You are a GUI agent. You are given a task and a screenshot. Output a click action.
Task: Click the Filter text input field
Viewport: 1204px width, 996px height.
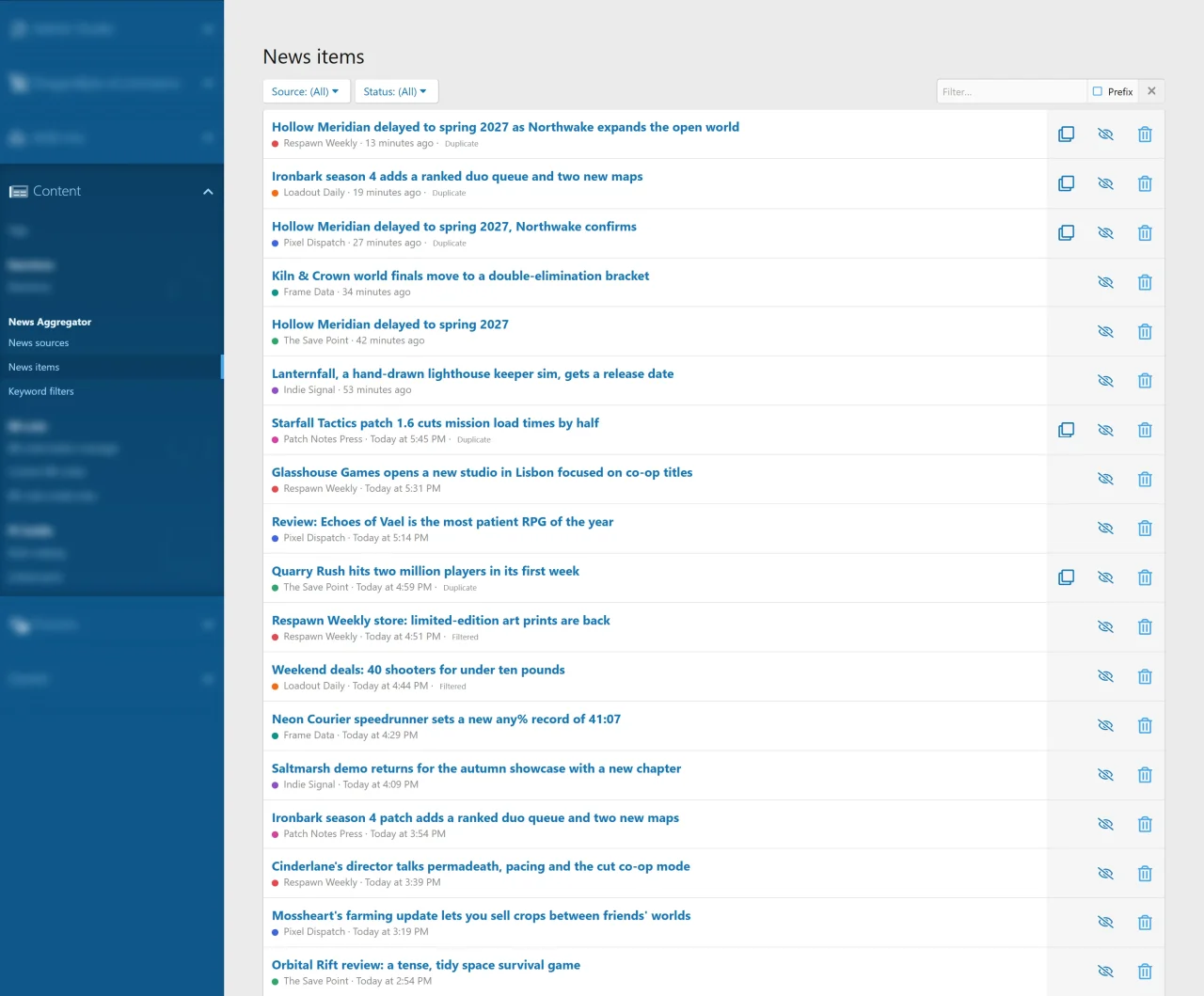tap(1011, 91)
